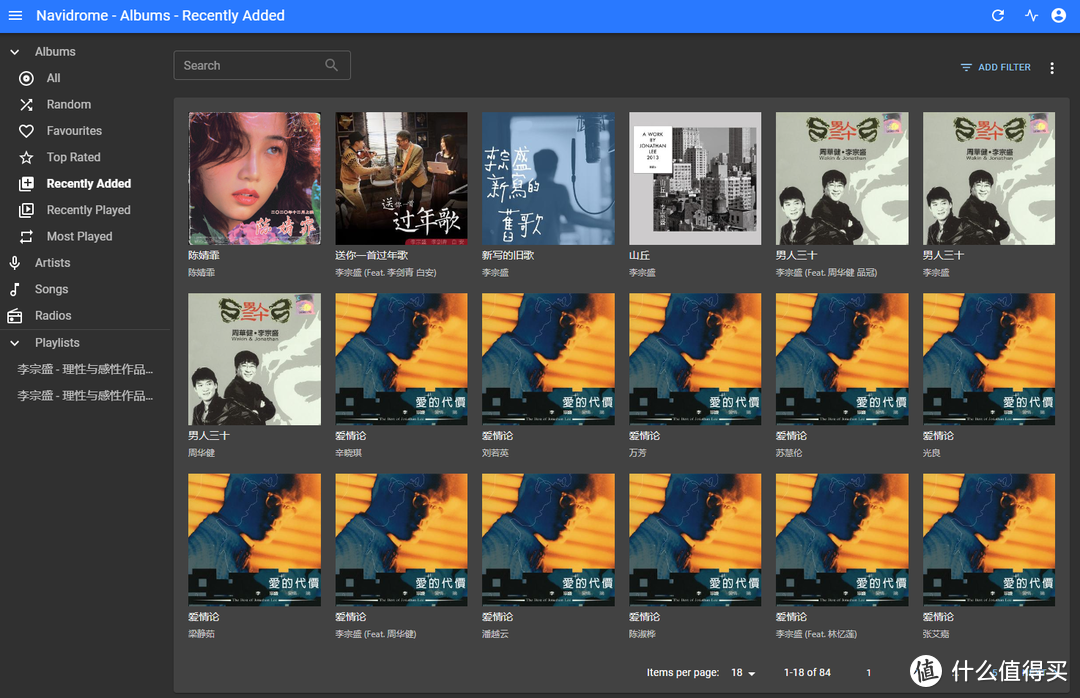The image size is (1080, 698).
Task: Open Favourites via the heart icon
Action: [26, 130]
